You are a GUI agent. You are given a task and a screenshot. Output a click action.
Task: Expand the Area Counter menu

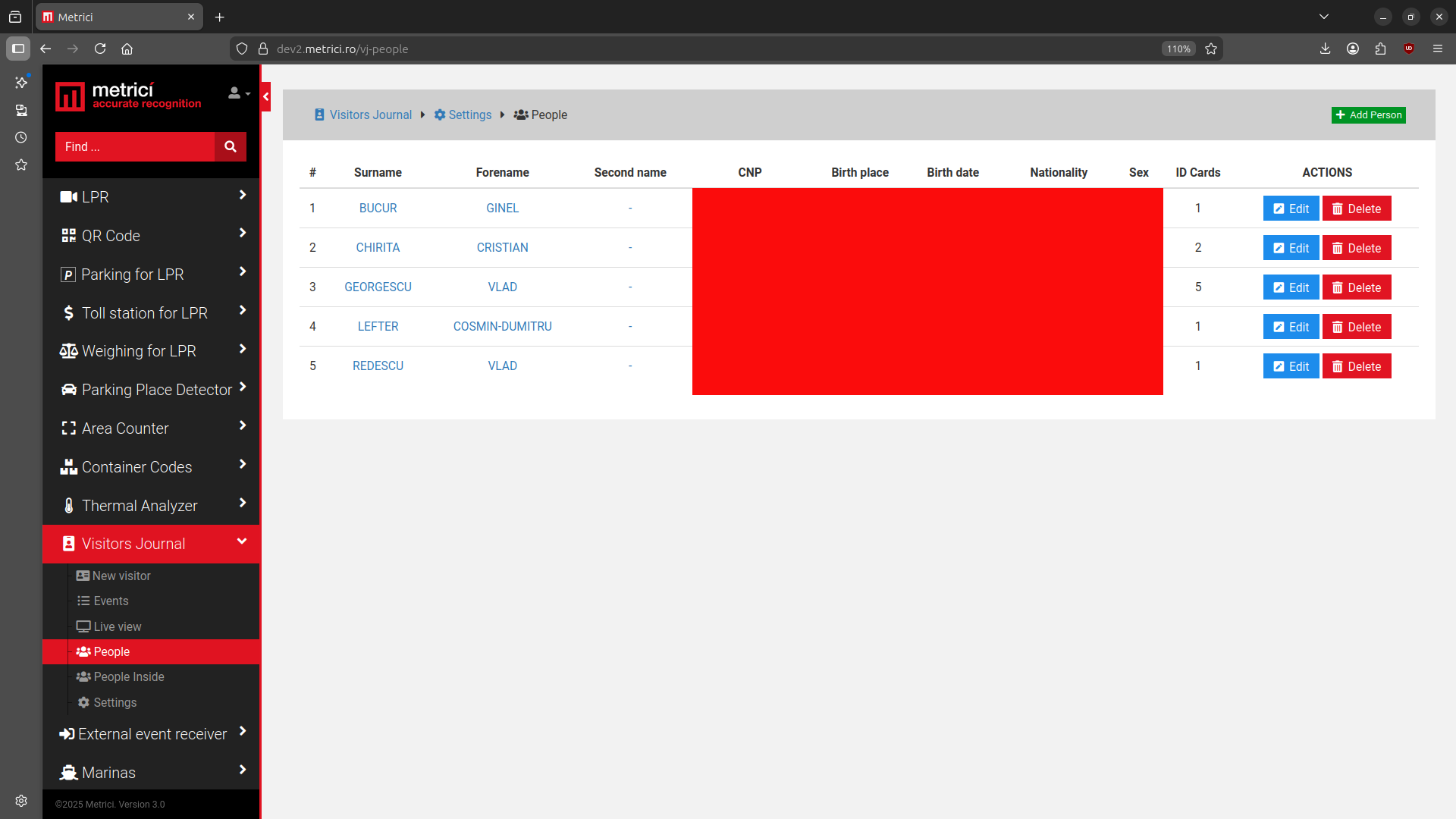coord(151,428)
